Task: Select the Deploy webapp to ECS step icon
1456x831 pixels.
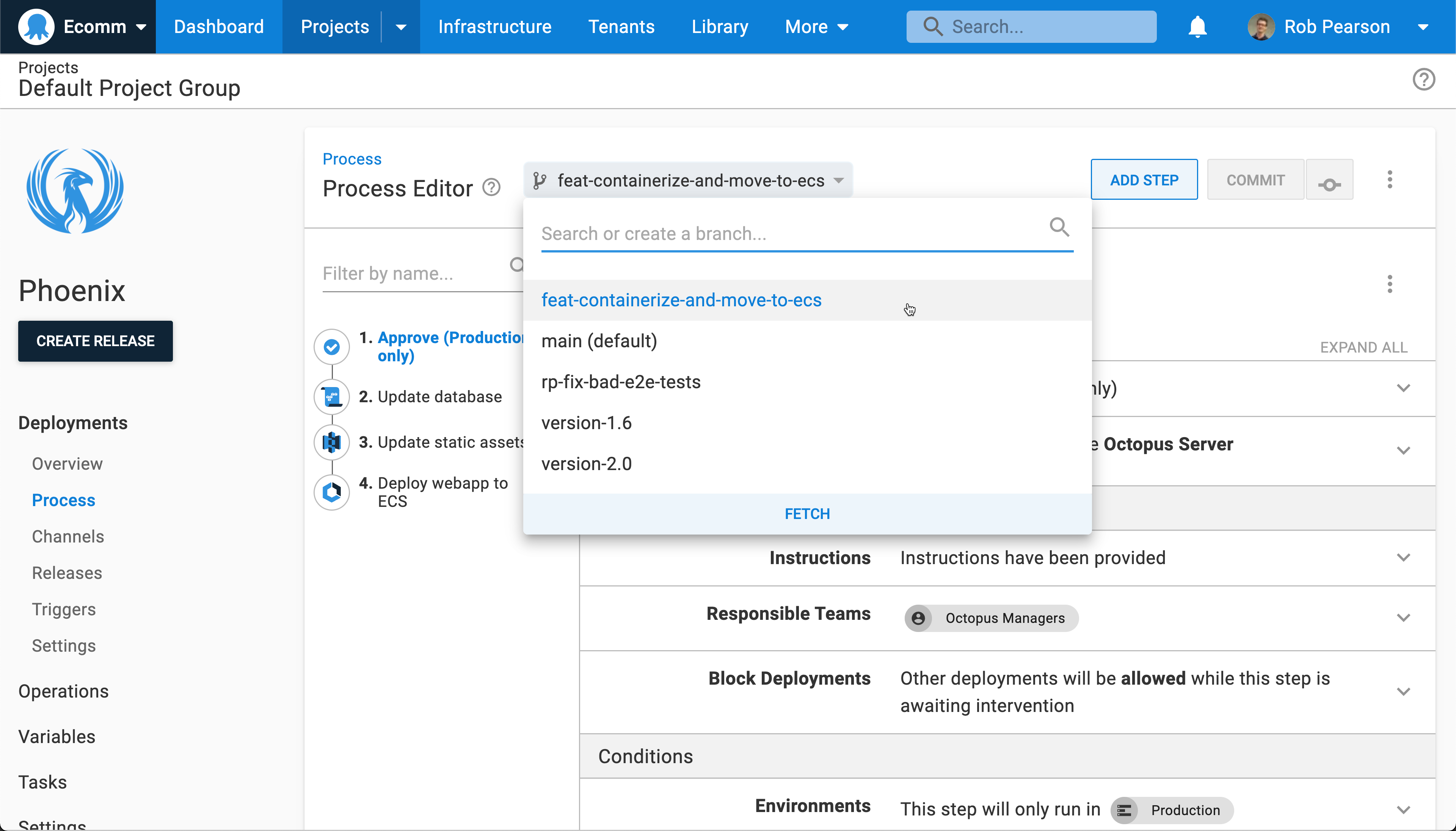Action: pyautogui.click(x=332, y=492)
